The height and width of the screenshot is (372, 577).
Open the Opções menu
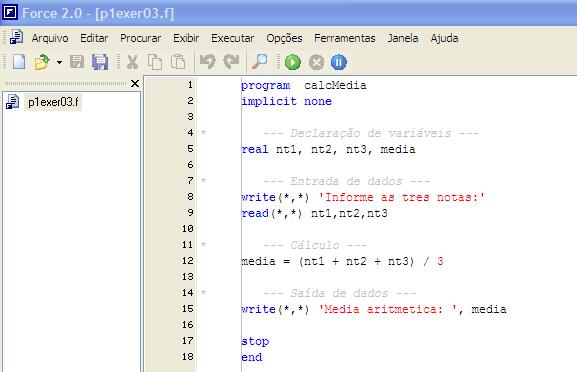click(284, 38)
